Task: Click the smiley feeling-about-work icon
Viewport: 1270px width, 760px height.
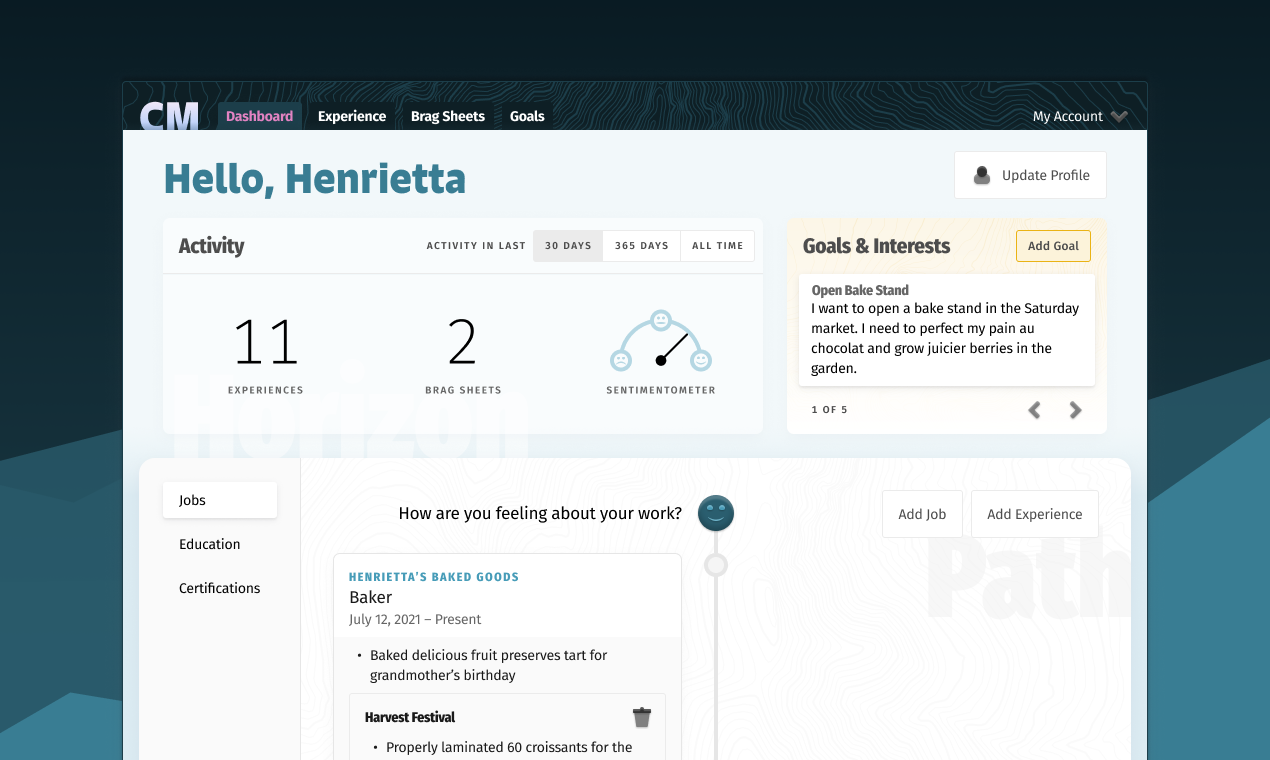Action: 716,513
